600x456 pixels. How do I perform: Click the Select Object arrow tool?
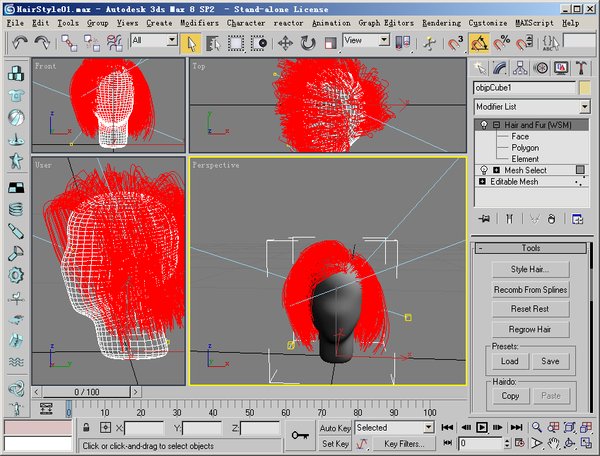[192, 42]
